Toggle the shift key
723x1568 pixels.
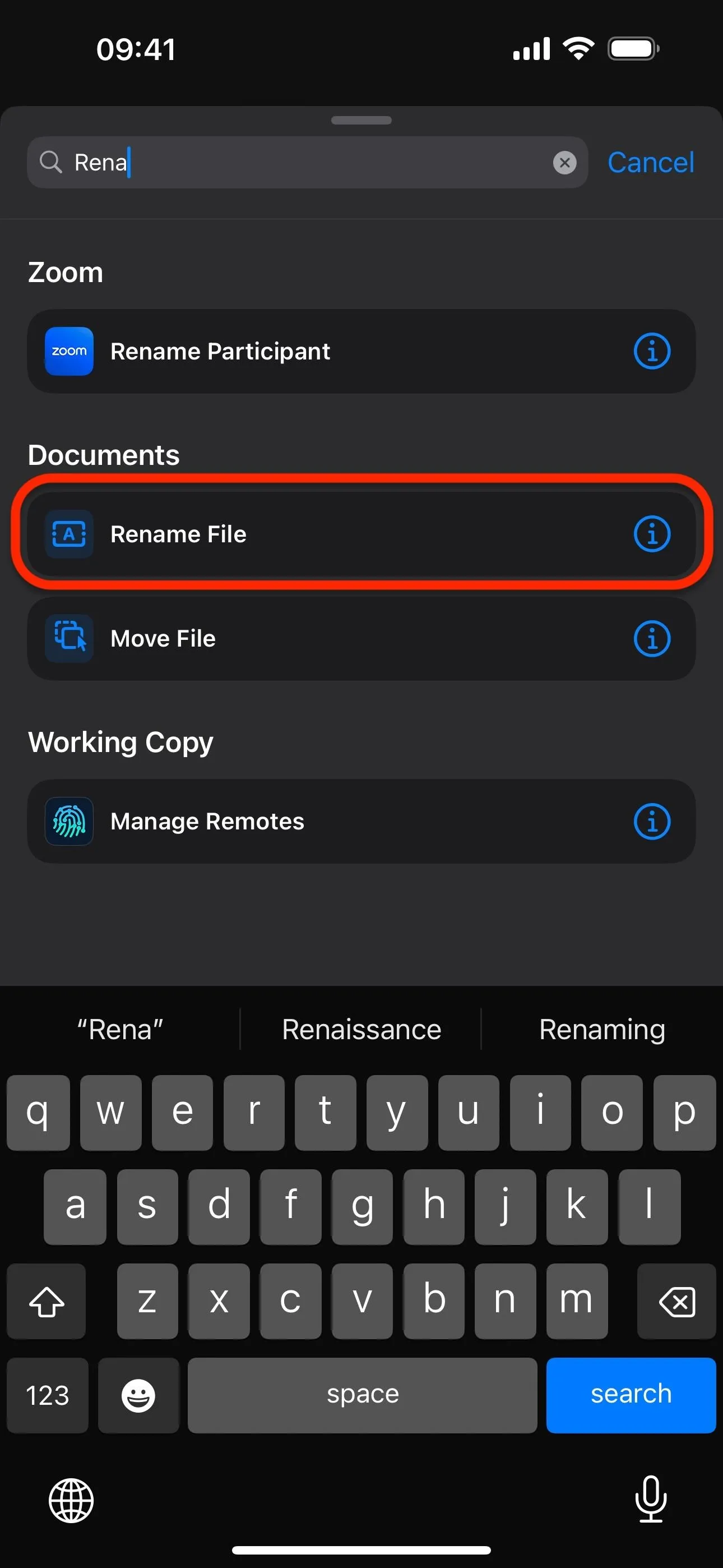pos(47,1301)
